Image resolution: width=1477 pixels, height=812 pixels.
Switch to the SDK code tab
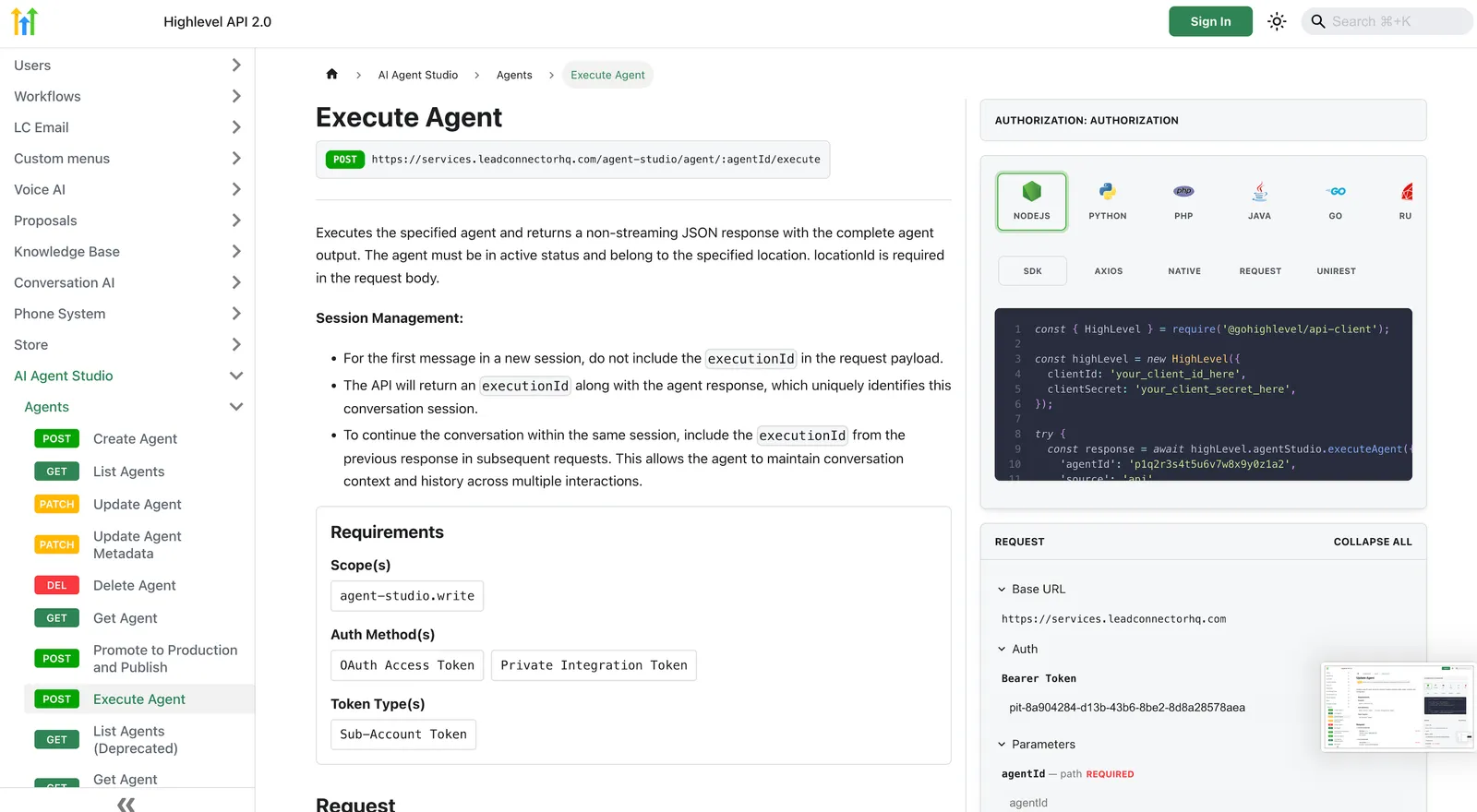coord(1032,271)
